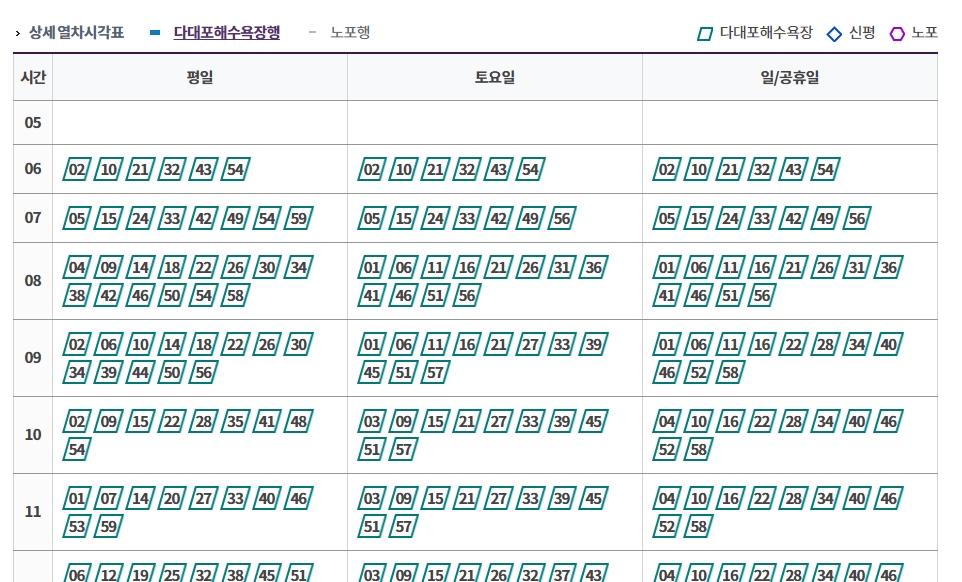Image resolution: width=962 pixels, height=582 pixels.
Task: Select minute 41 in 토요일 08 hour row
Action: point(372,296)
